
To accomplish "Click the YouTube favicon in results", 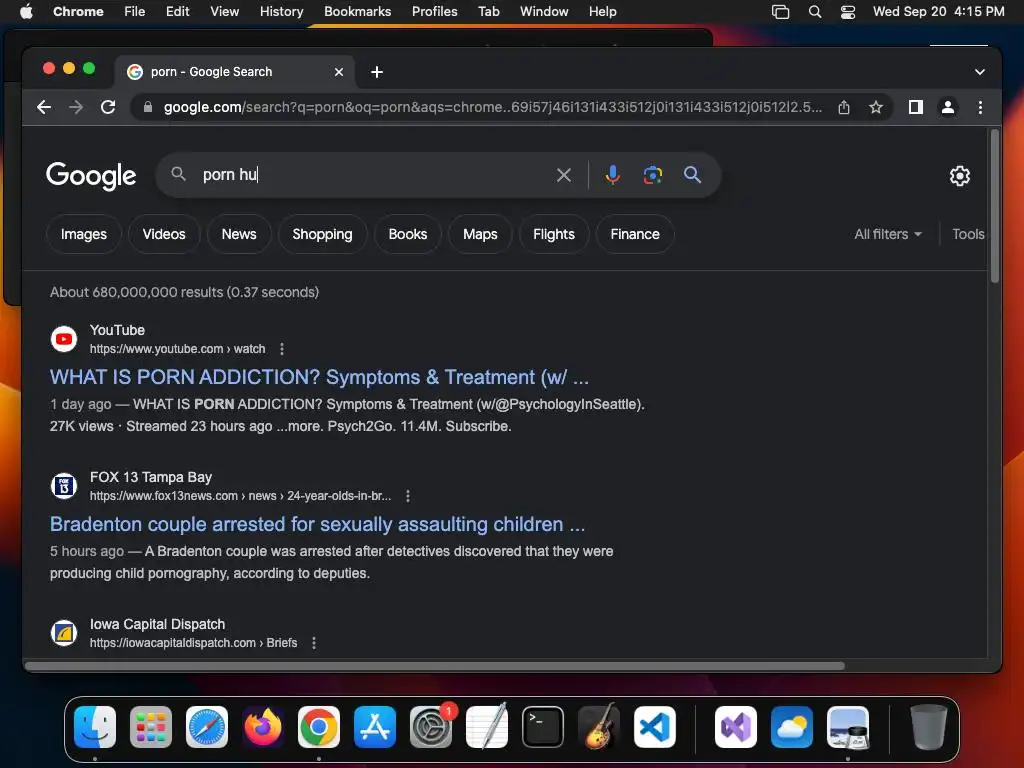I will click(x=64, y=339).
